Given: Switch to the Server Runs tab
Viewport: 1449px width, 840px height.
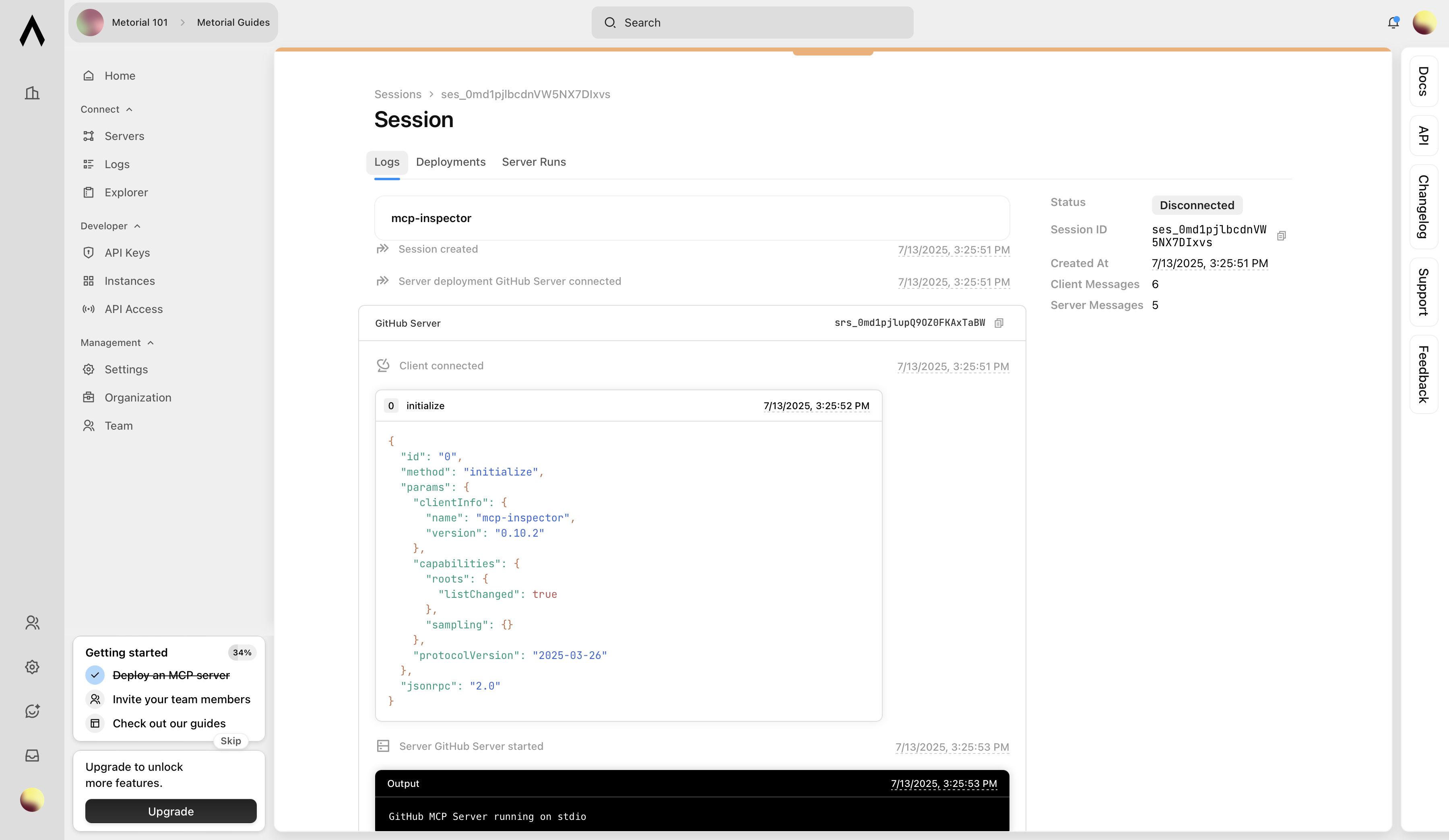Looking at the screenshot, I should [534, 162].
